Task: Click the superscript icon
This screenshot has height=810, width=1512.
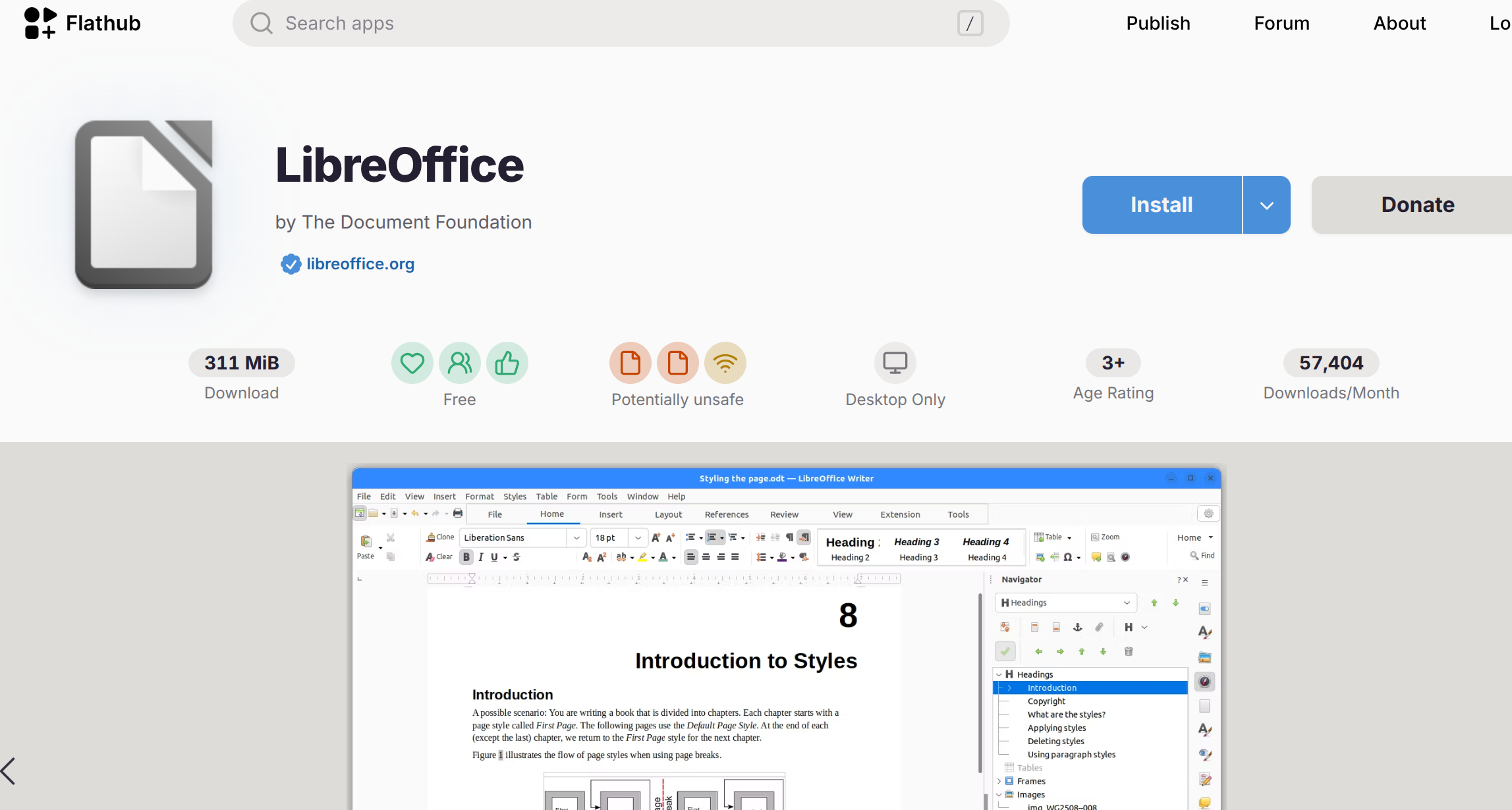Action: [x=602, y=557]
